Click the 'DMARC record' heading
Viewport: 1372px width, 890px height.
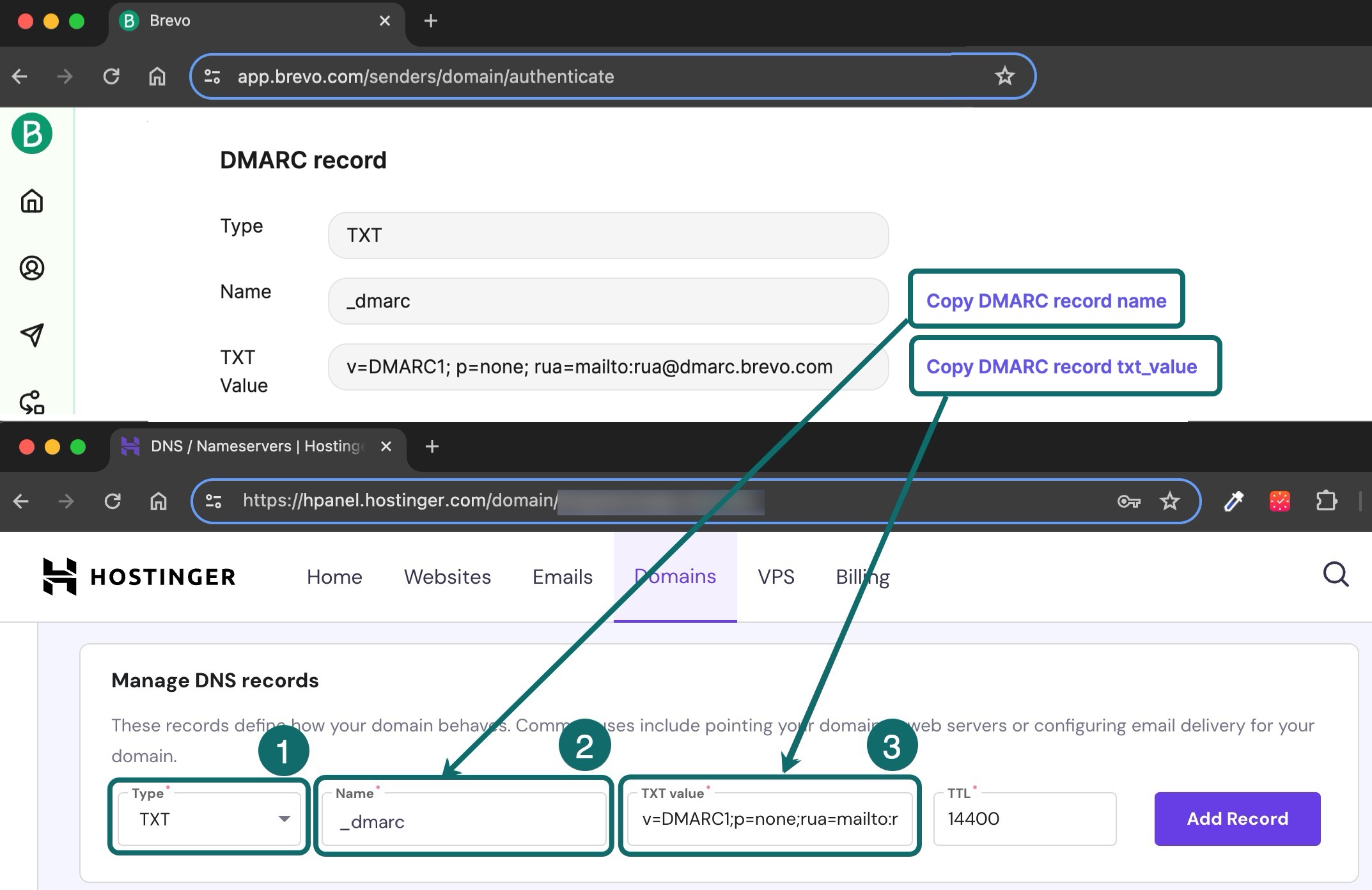[x=303, y=160]
